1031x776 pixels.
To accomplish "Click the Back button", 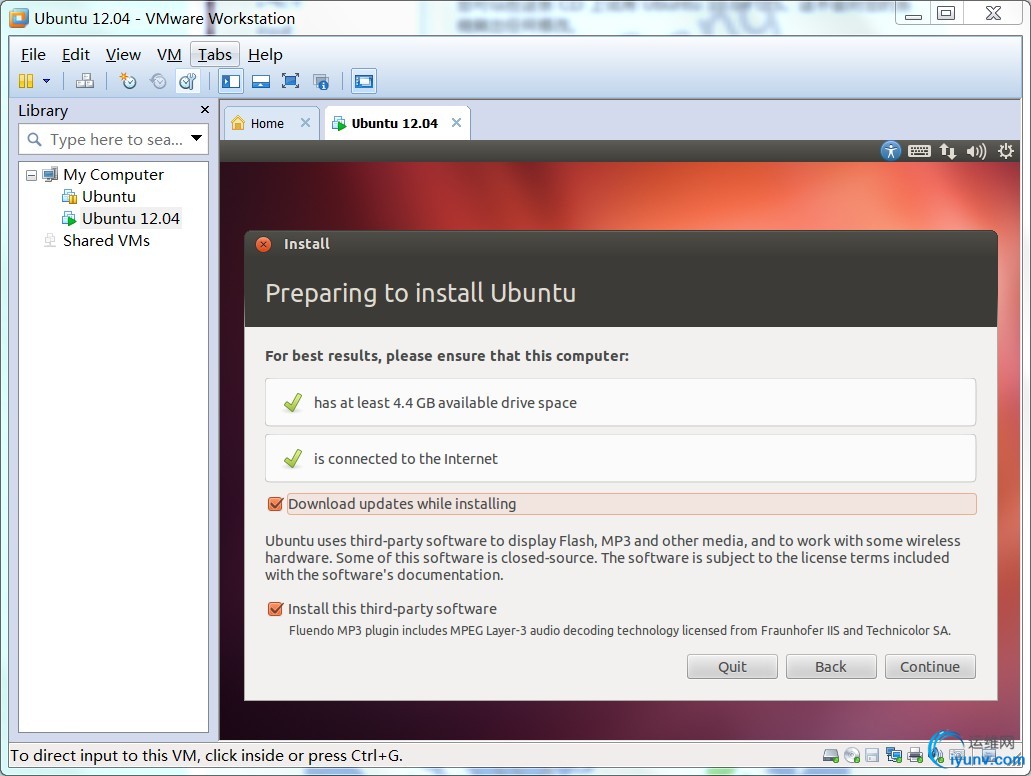I will coord(830,667).
